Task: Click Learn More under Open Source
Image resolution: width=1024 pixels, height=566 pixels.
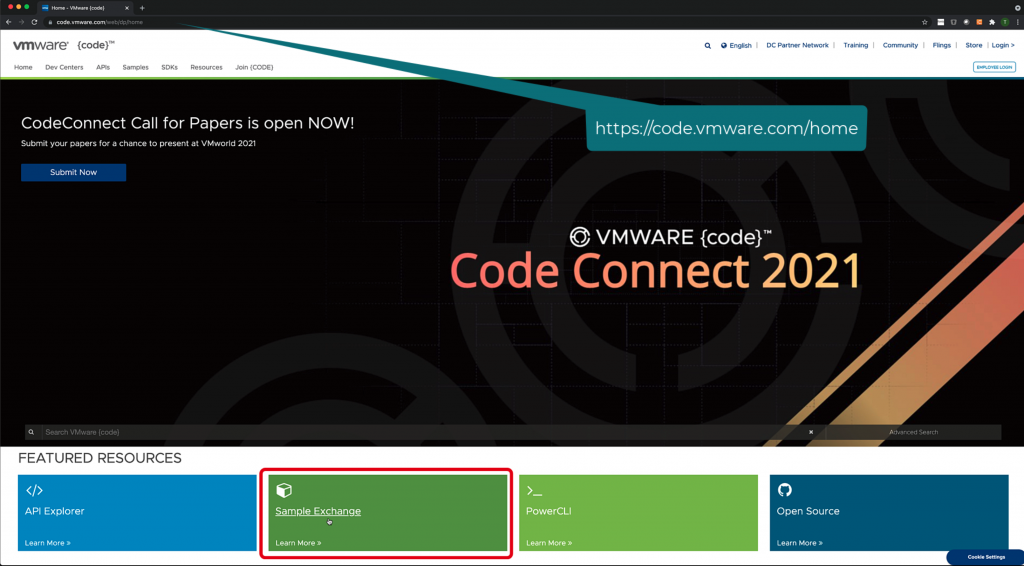Action: pos(800,543)
